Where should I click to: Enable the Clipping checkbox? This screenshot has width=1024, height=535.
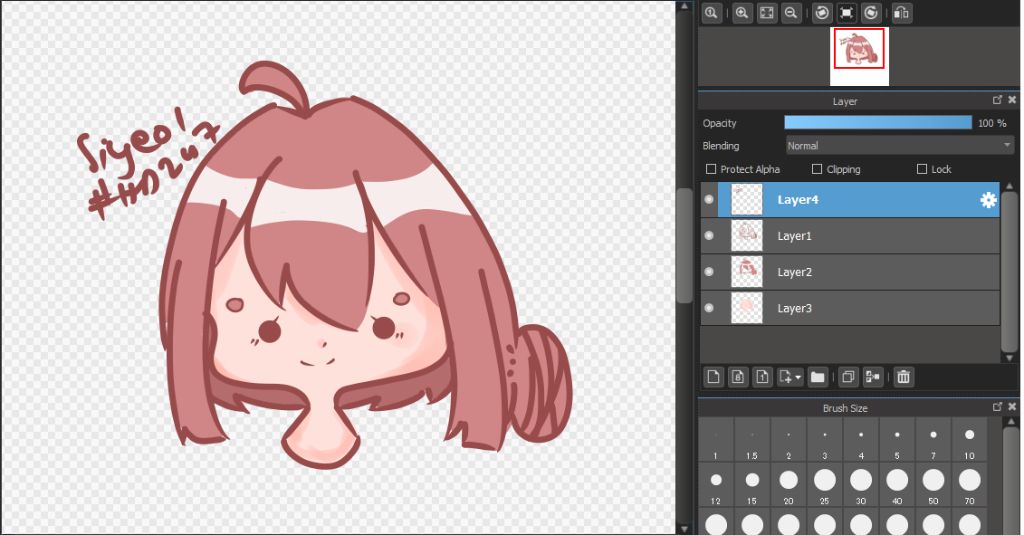pos(816,169)
